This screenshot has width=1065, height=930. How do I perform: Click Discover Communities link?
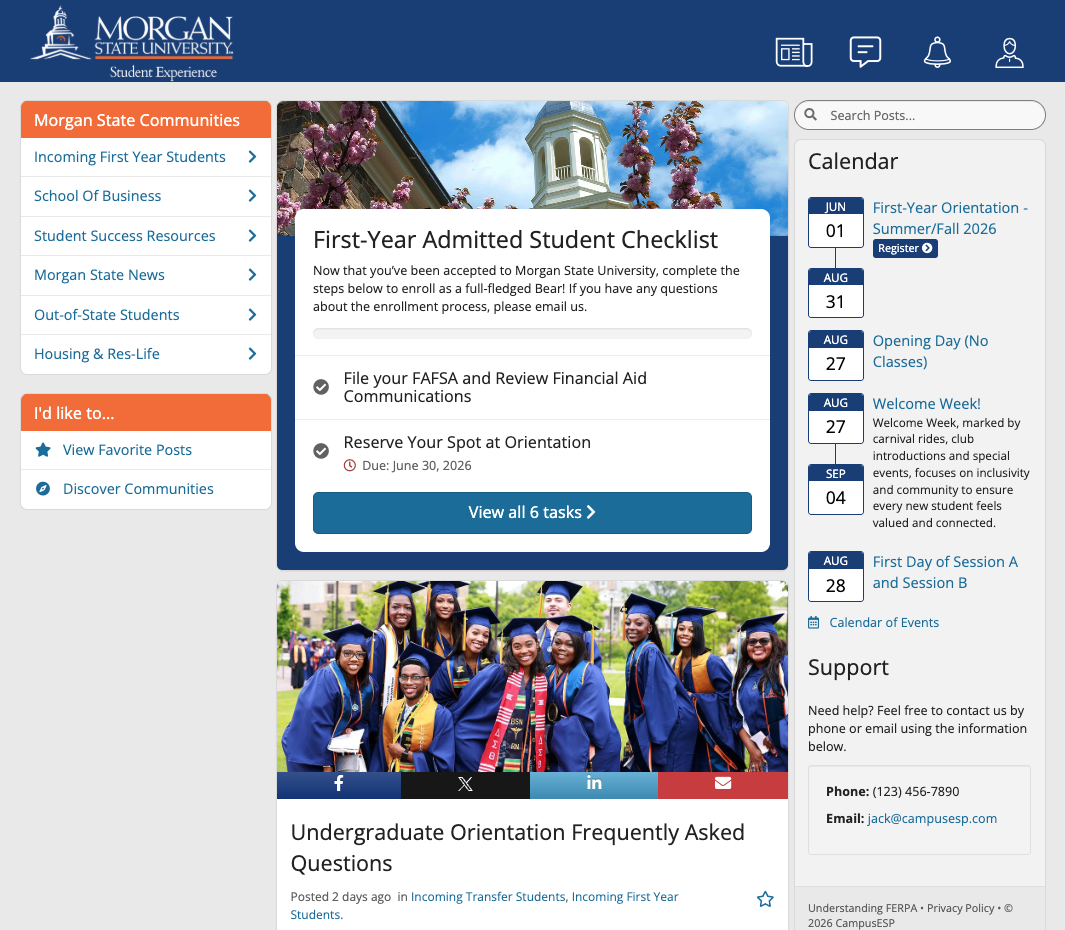(139, 488)
